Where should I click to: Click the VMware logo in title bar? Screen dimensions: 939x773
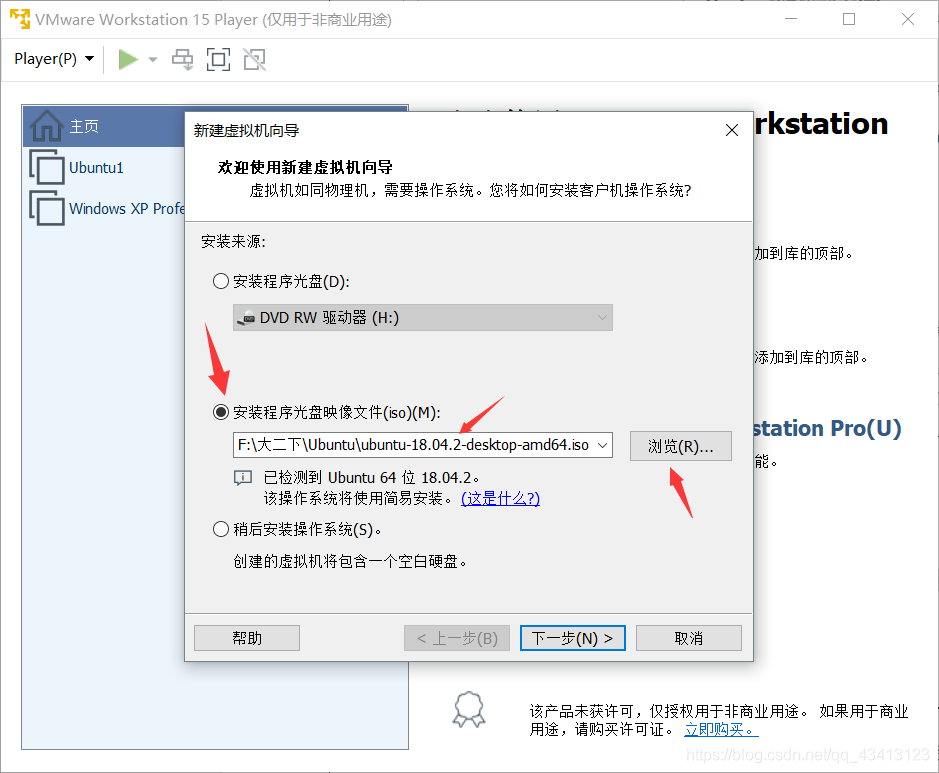tap(20, 19)
